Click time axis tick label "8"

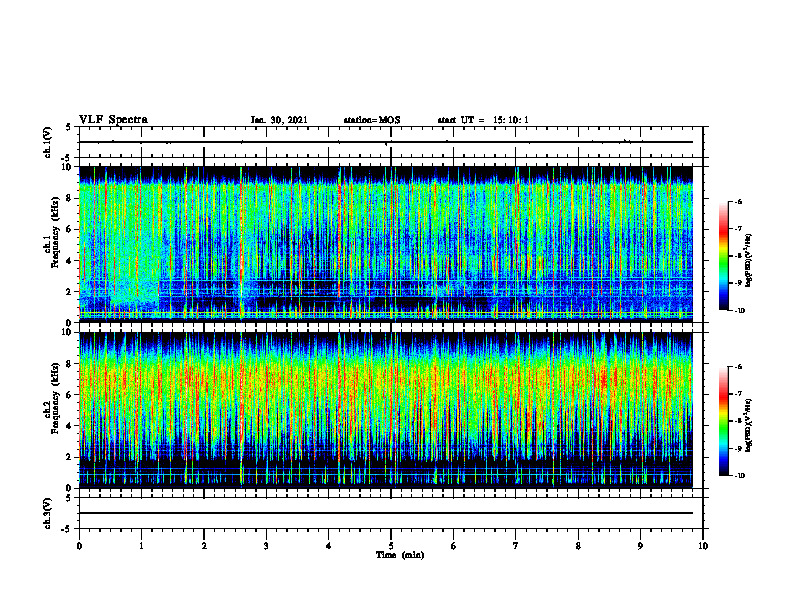pyautogui.click(x=578, y=546)
